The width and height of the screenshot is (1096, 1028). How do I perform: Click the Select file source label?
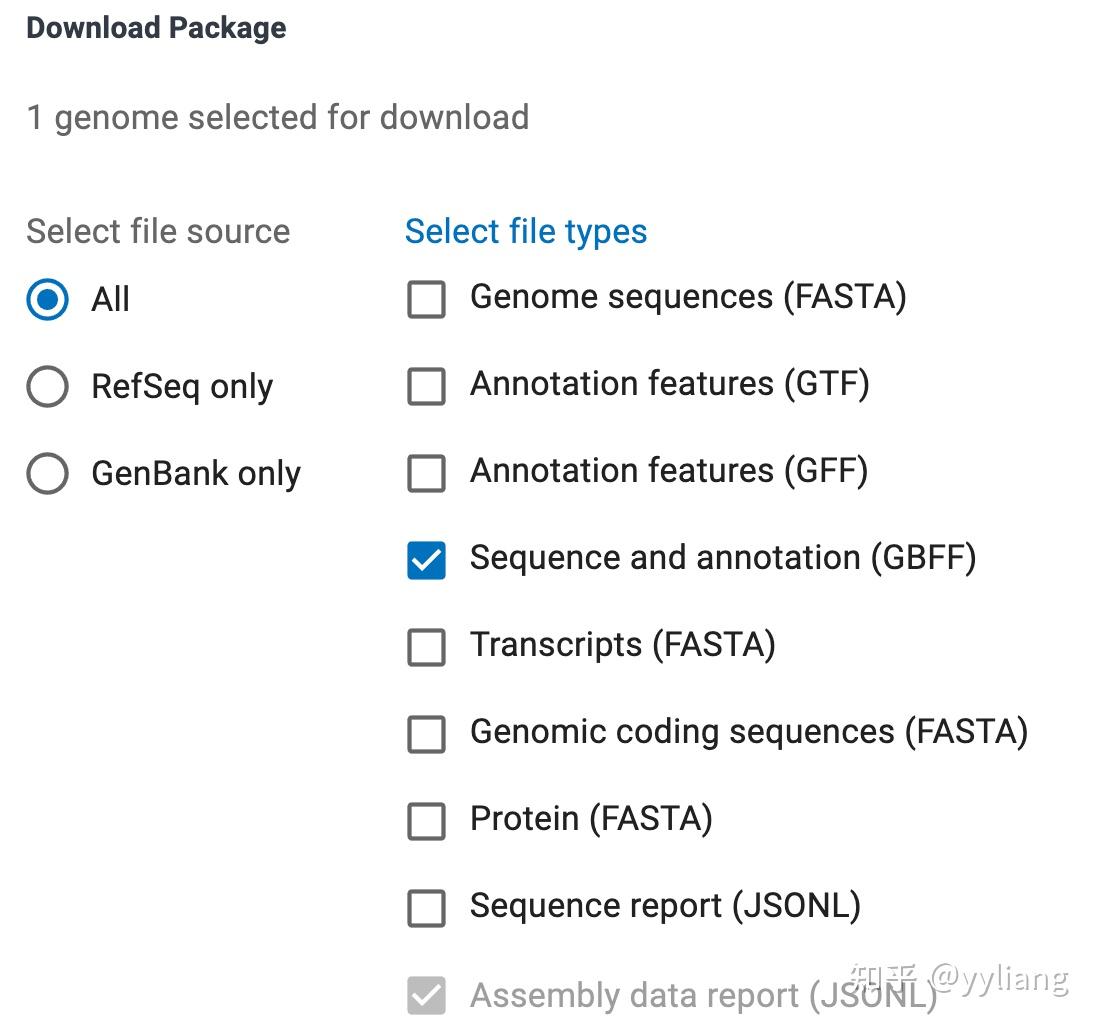157,231
